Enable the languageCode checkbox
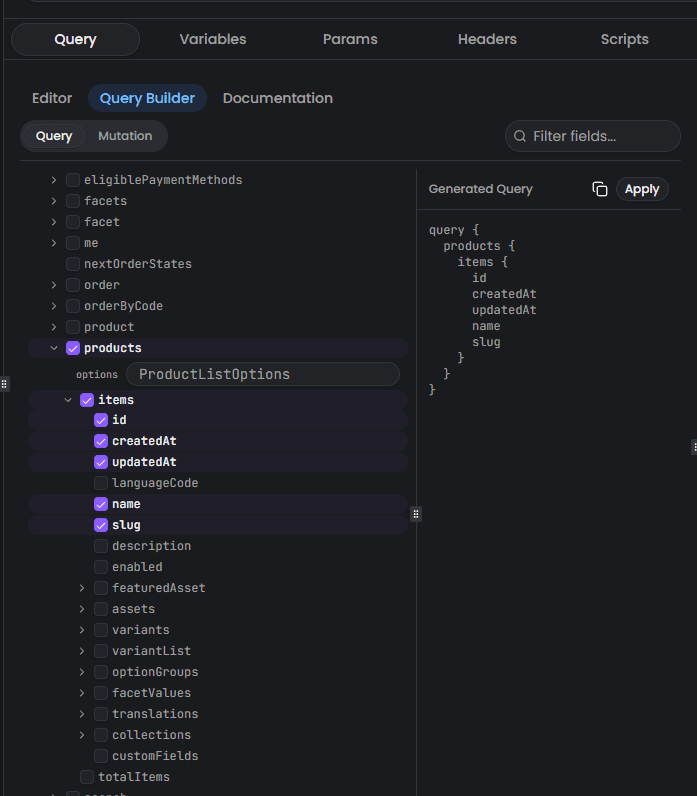This screenshot has height=796, width=697. [101, 483]
